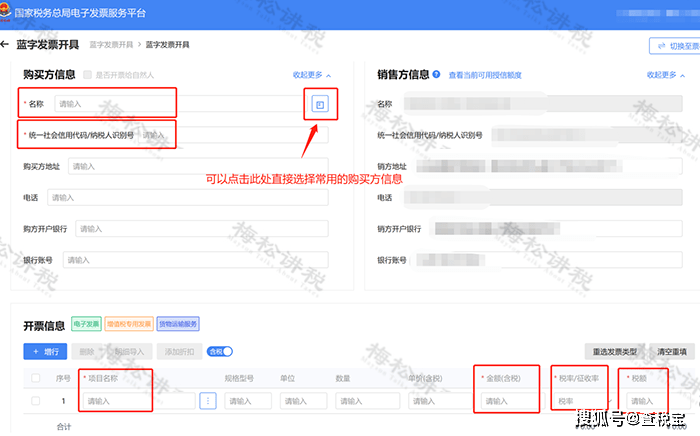Click the back arrow beside 蓝字发票开具

(6, 45)
